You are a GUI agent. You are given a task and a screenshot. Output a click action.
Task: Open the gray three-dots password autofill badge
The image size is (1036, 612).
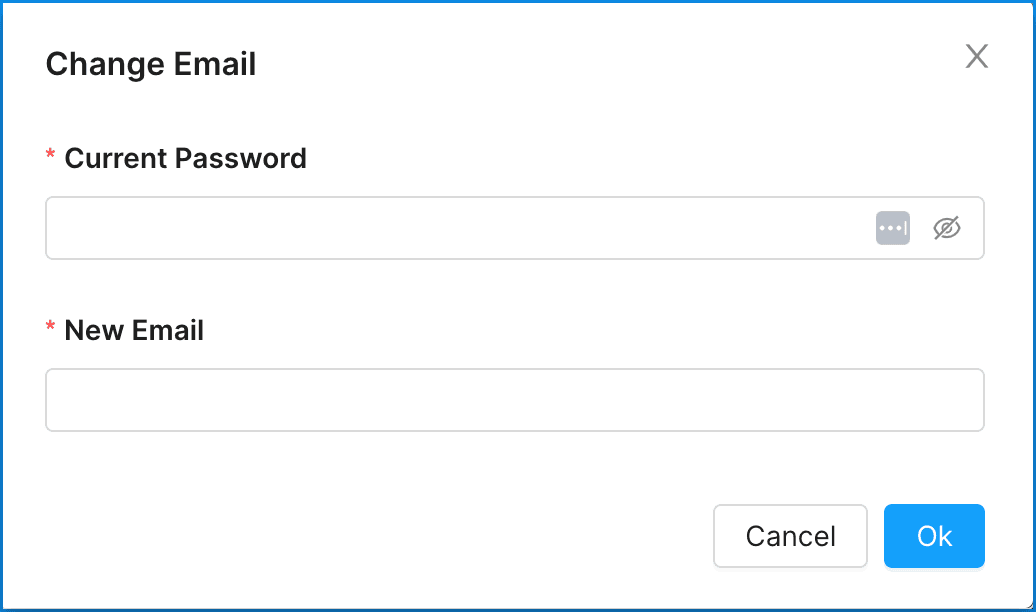(x=892, y=228)
